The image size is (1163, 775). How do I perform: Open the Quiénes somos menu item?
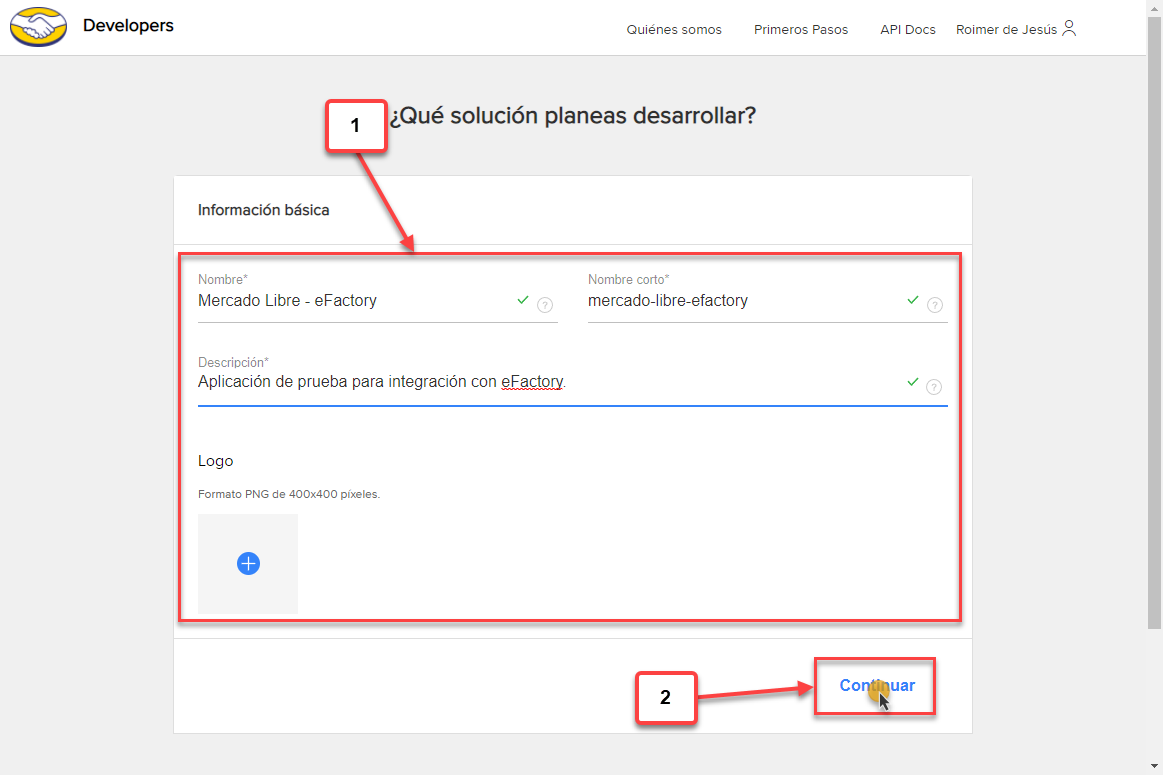pyautogui.click(x=674, y=30)
